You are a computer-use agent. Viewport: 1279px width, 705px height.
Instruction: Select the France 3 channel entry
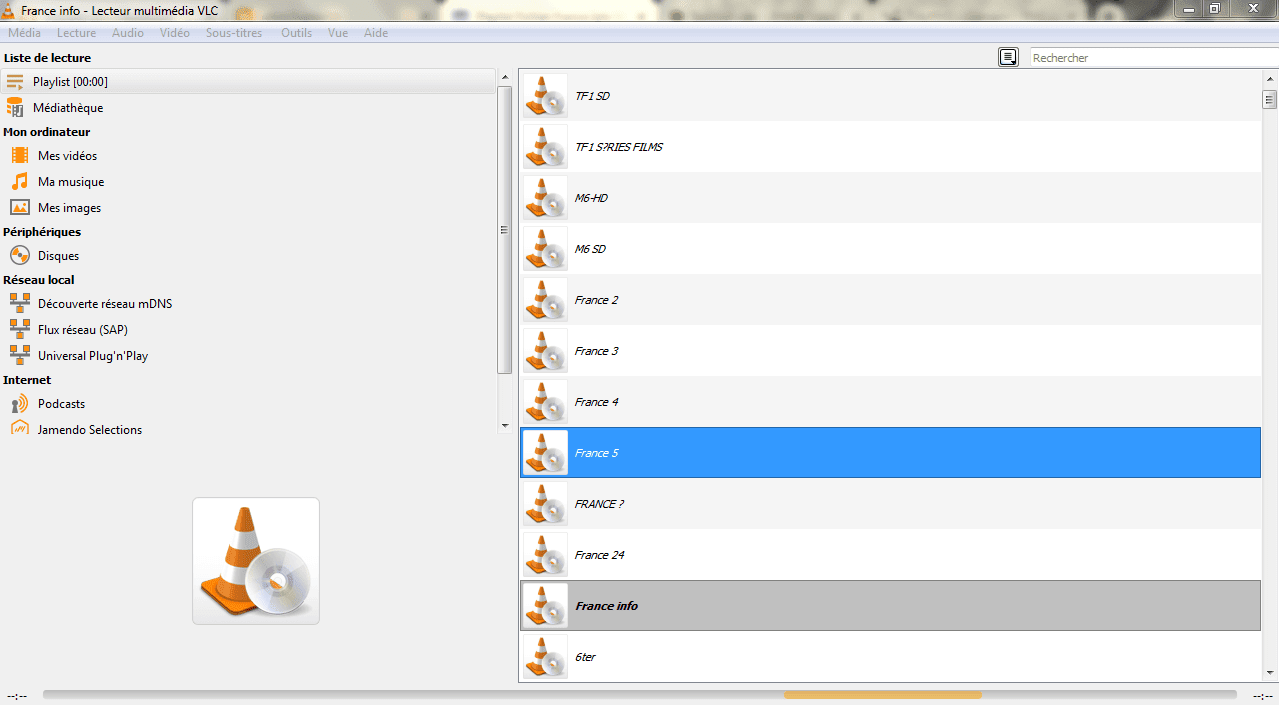click(x=890, y=351)
